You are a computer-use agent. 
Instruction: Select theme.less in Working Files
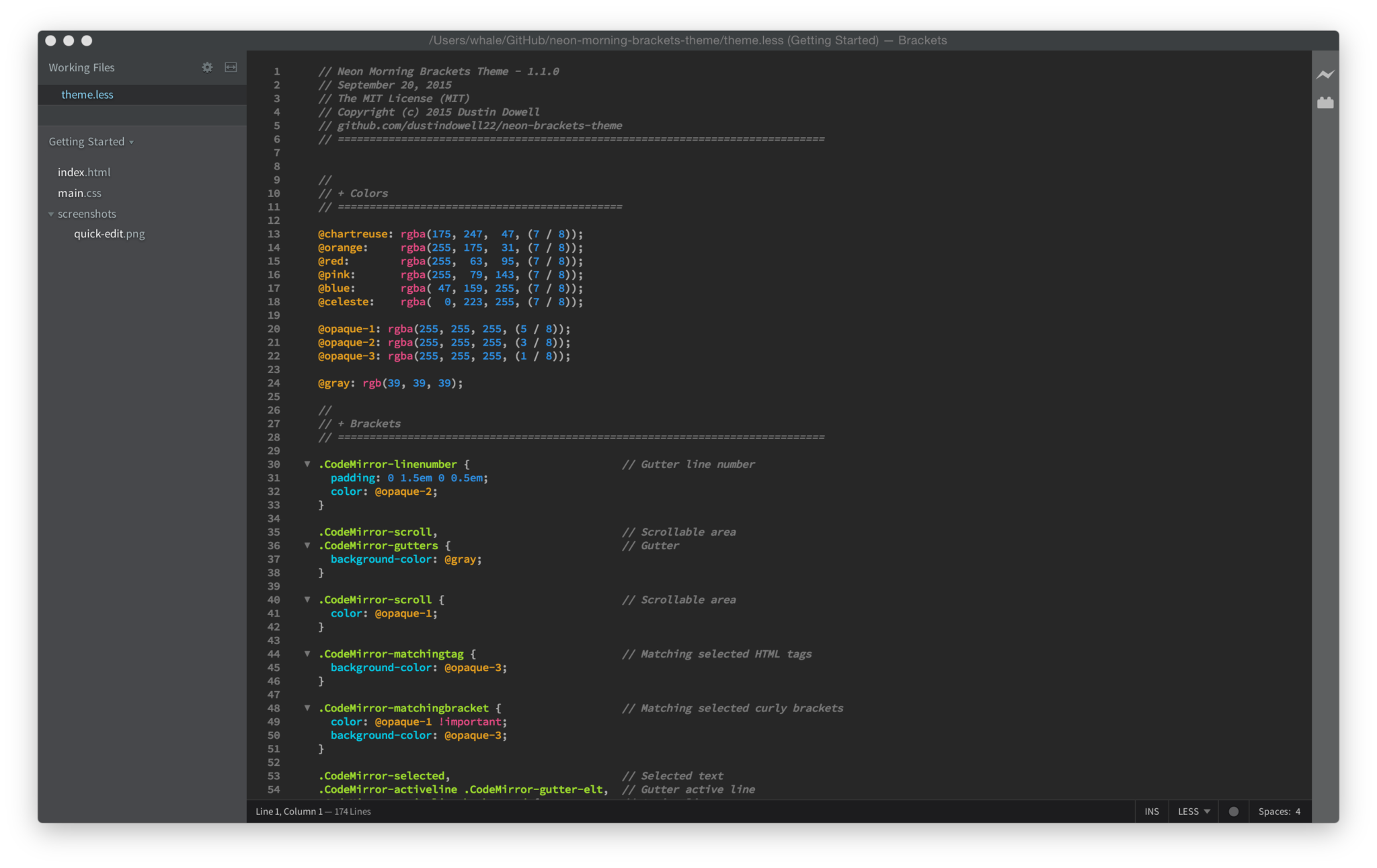pos(87,95)
